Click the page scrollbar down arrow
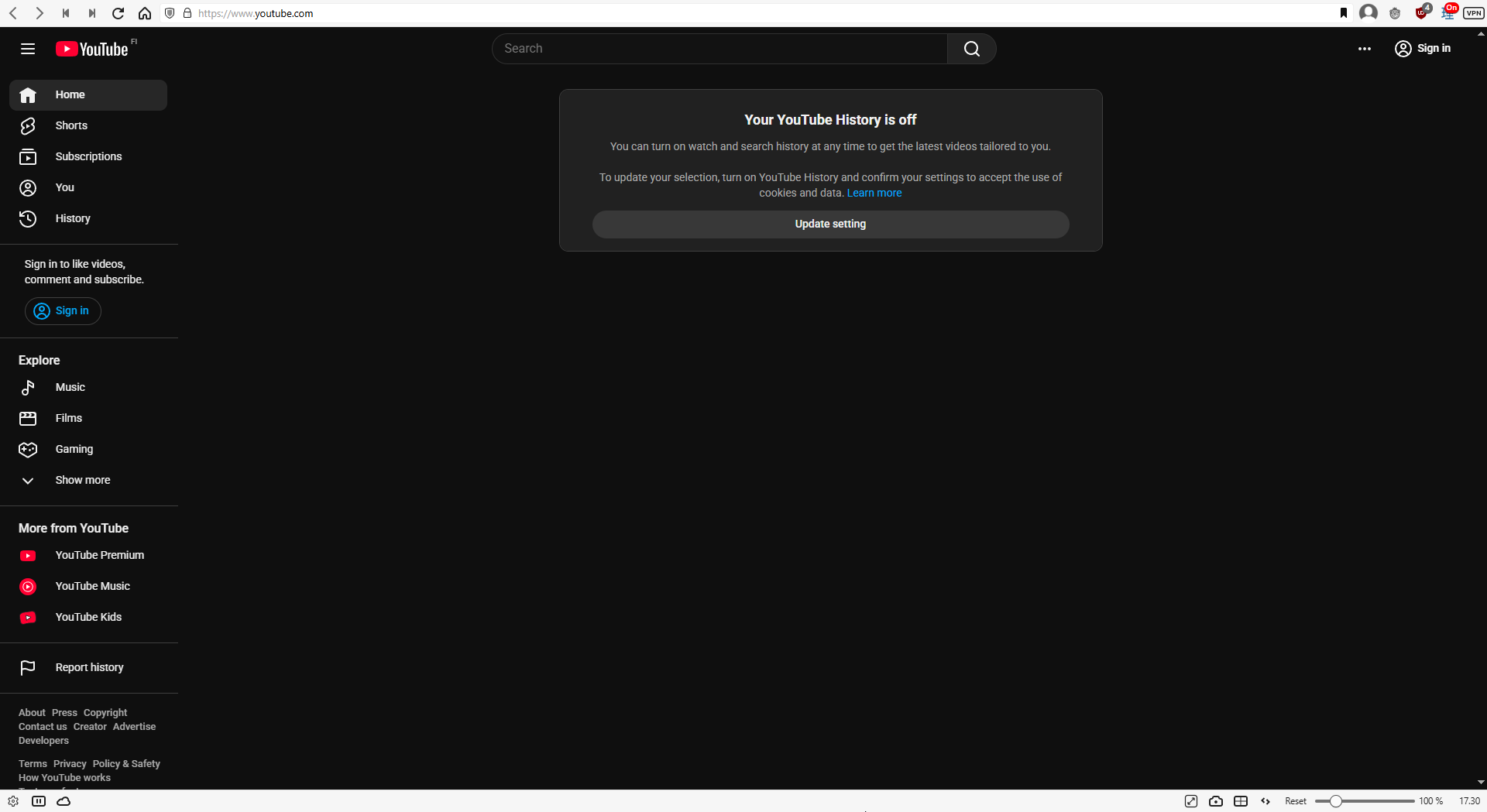This screenshot has width=1487, height=812. 1481,783
